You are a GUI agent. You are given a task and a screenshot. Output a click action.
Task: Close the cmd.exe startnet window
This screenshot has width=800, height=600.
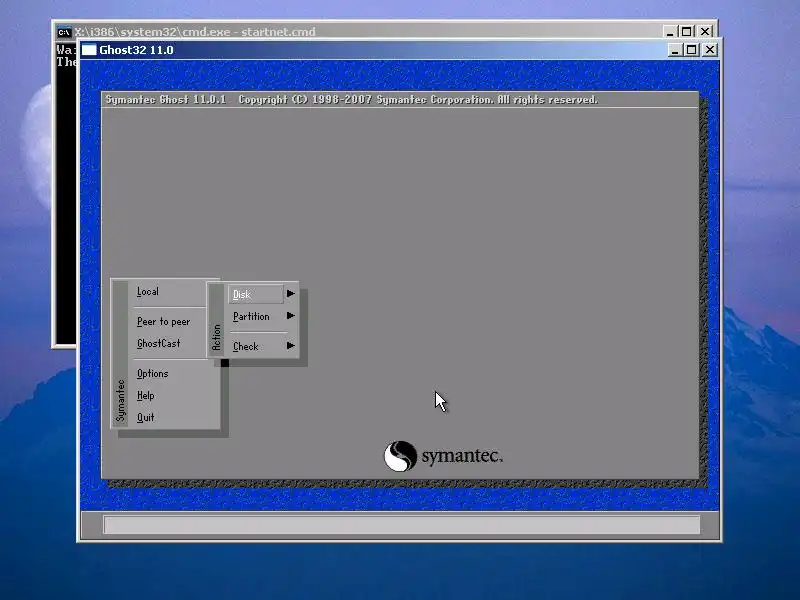coord(705,32)
